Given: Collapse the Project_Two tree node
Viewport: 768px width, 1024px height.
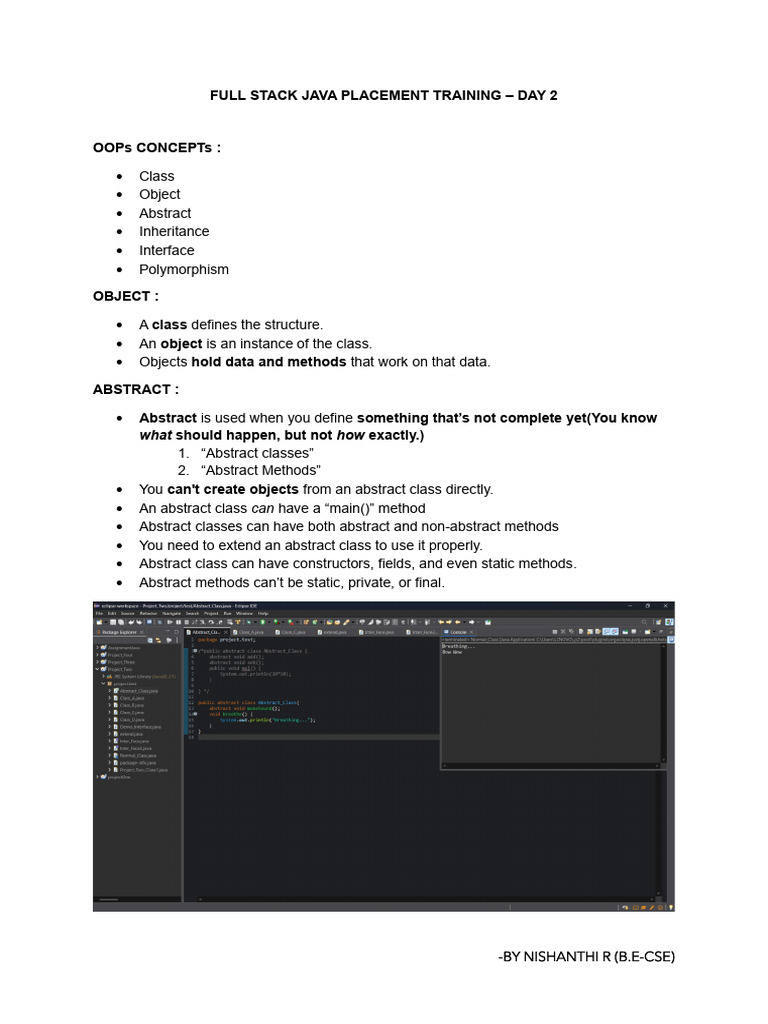Looking at the screenshot, I should (97, 669).
